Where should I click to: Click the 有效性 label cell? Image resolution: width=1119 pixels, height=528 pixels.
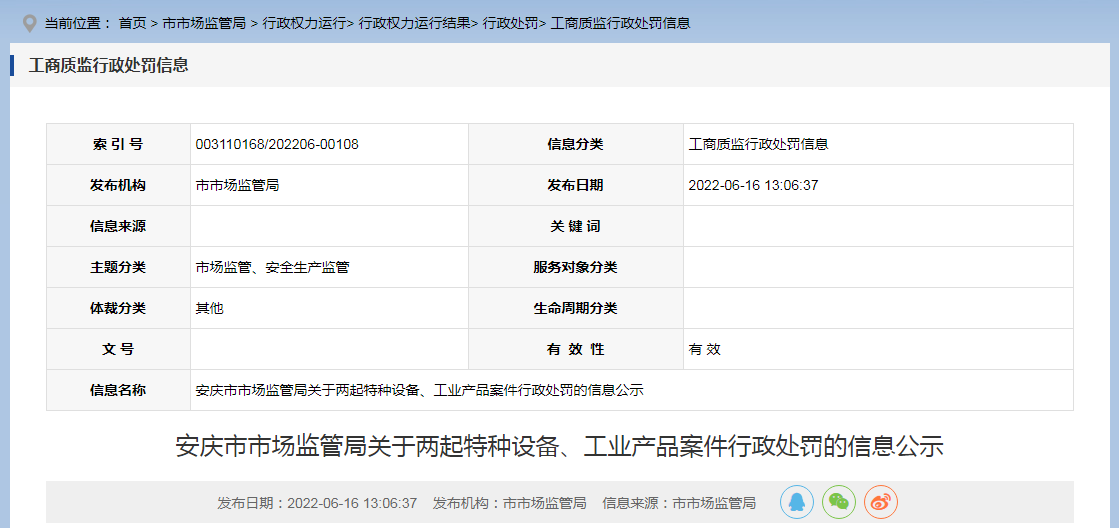pos(575,350)
